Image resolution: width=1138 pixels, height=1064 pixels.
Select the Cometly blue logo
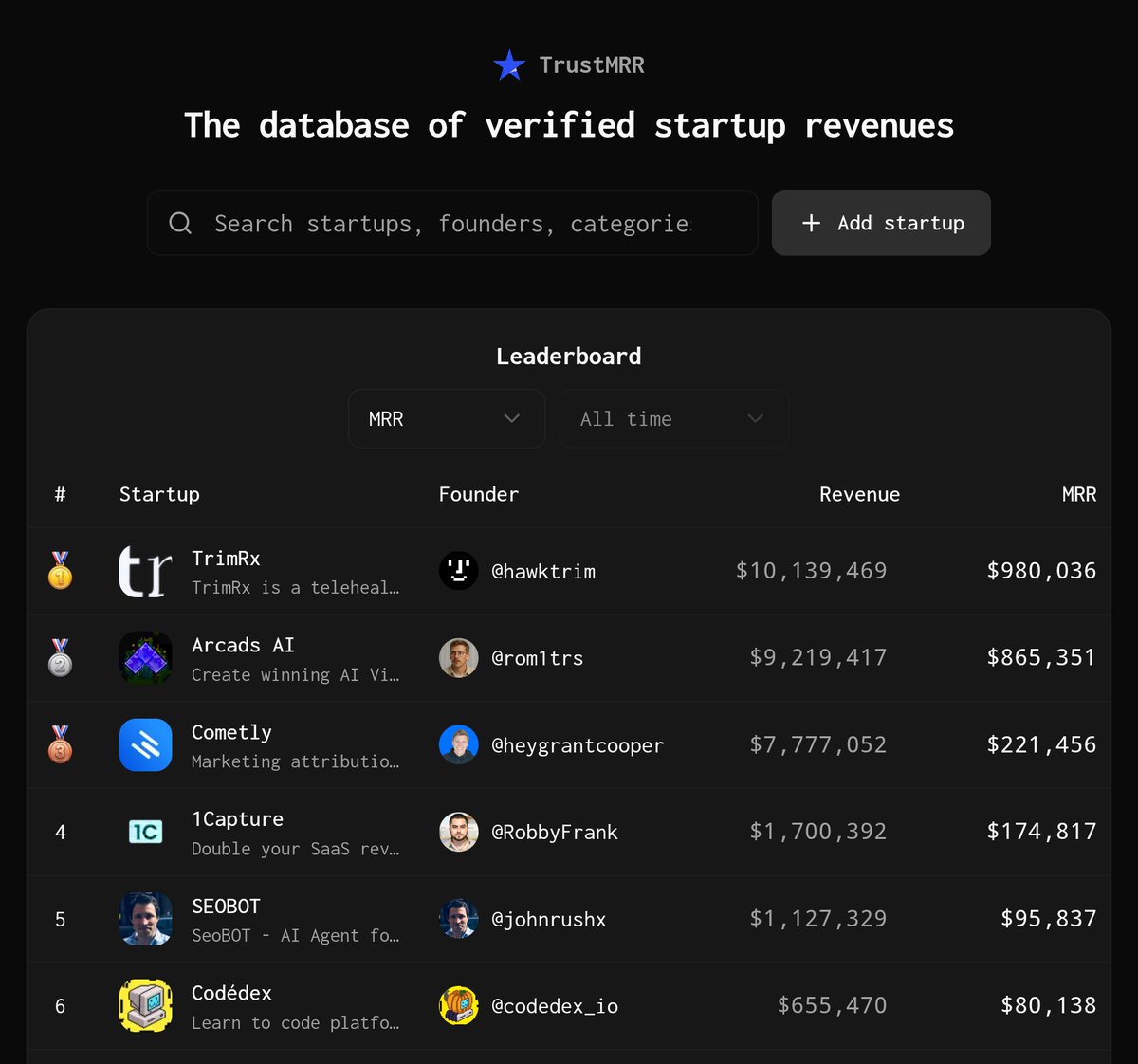click(x=145, y=744)
